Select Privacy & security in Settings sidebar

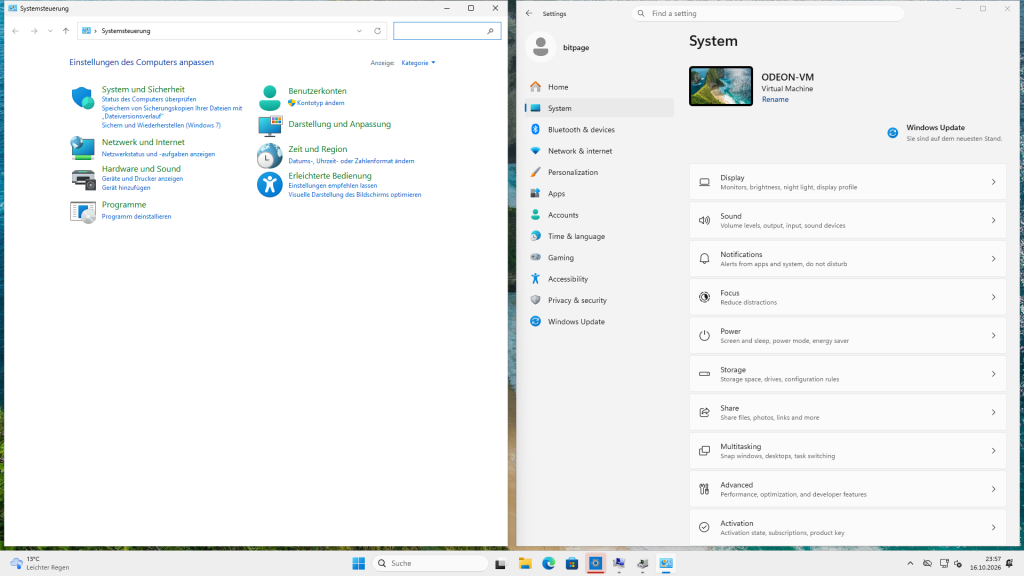(x=599, y=300)
